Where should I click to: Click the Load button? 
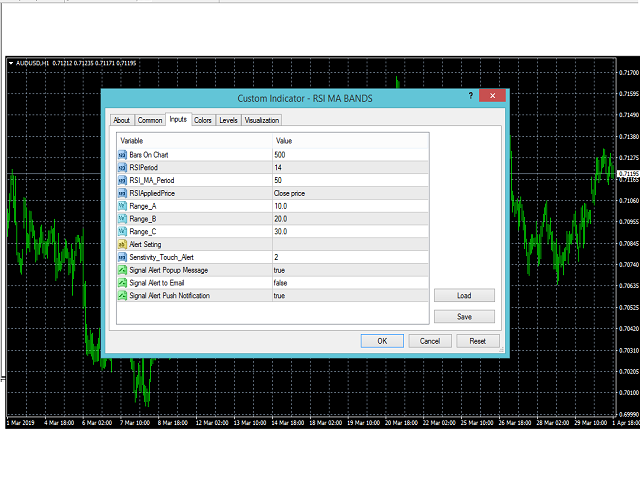tap(464, 296)
